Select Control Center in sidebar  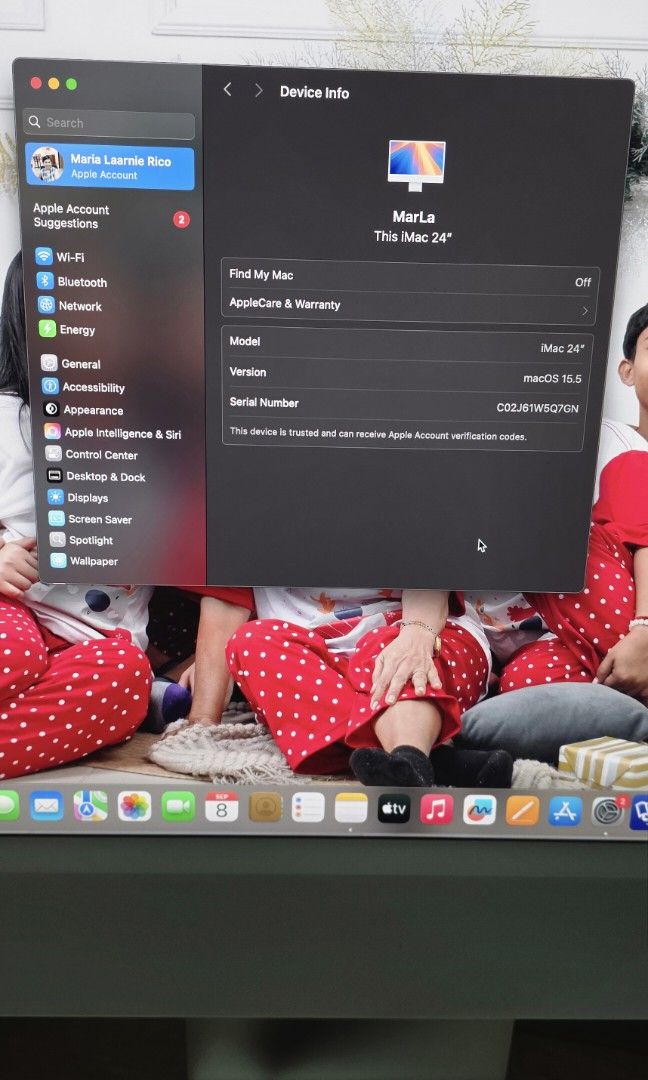tap(92, 455)
